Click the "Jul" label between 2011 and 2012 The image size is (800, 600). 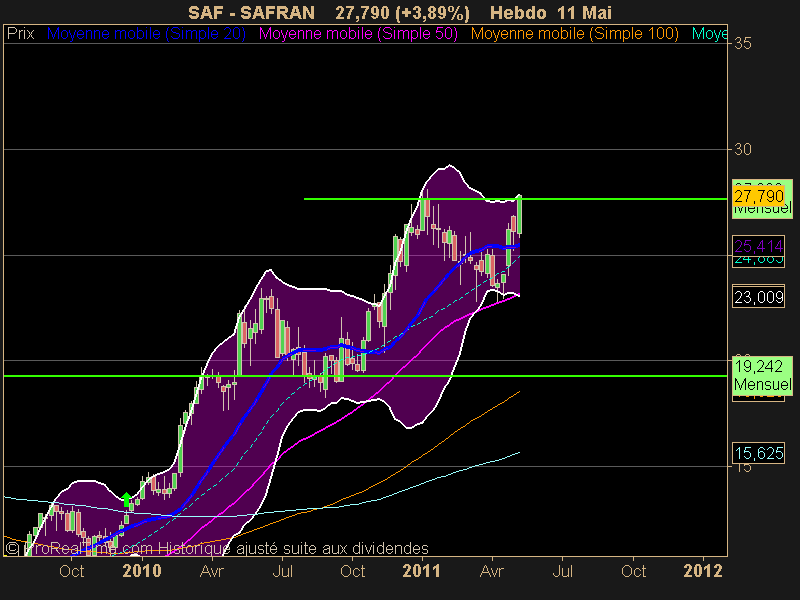[x=563, y=571]
